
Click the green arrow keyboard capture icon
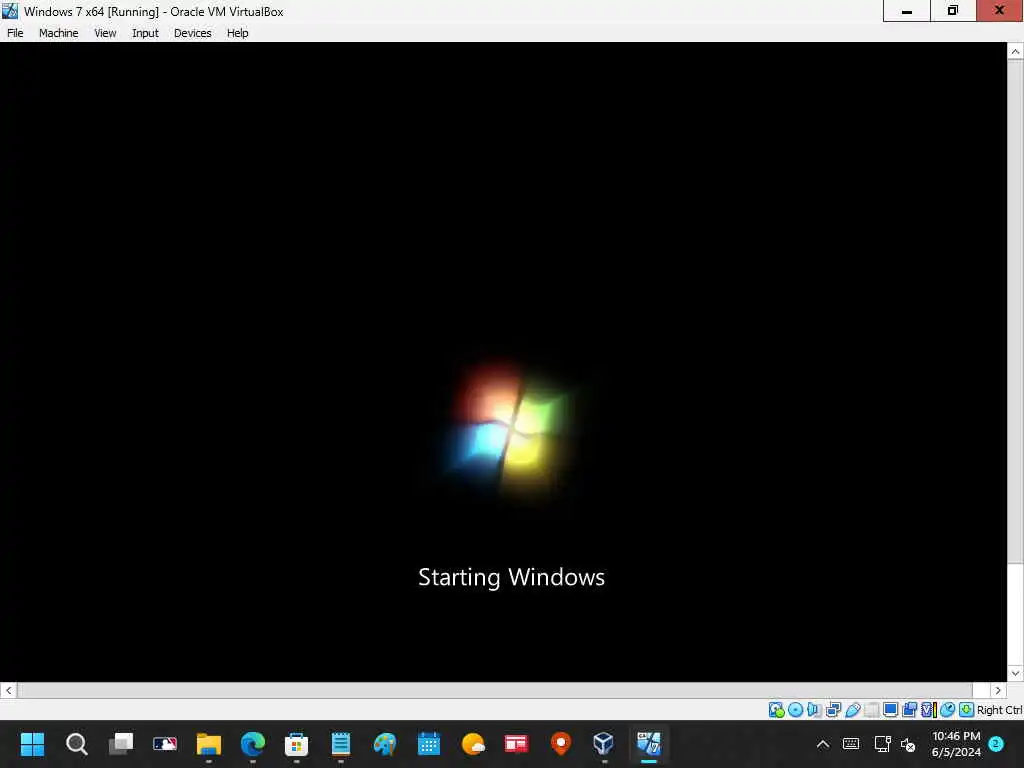967,709
